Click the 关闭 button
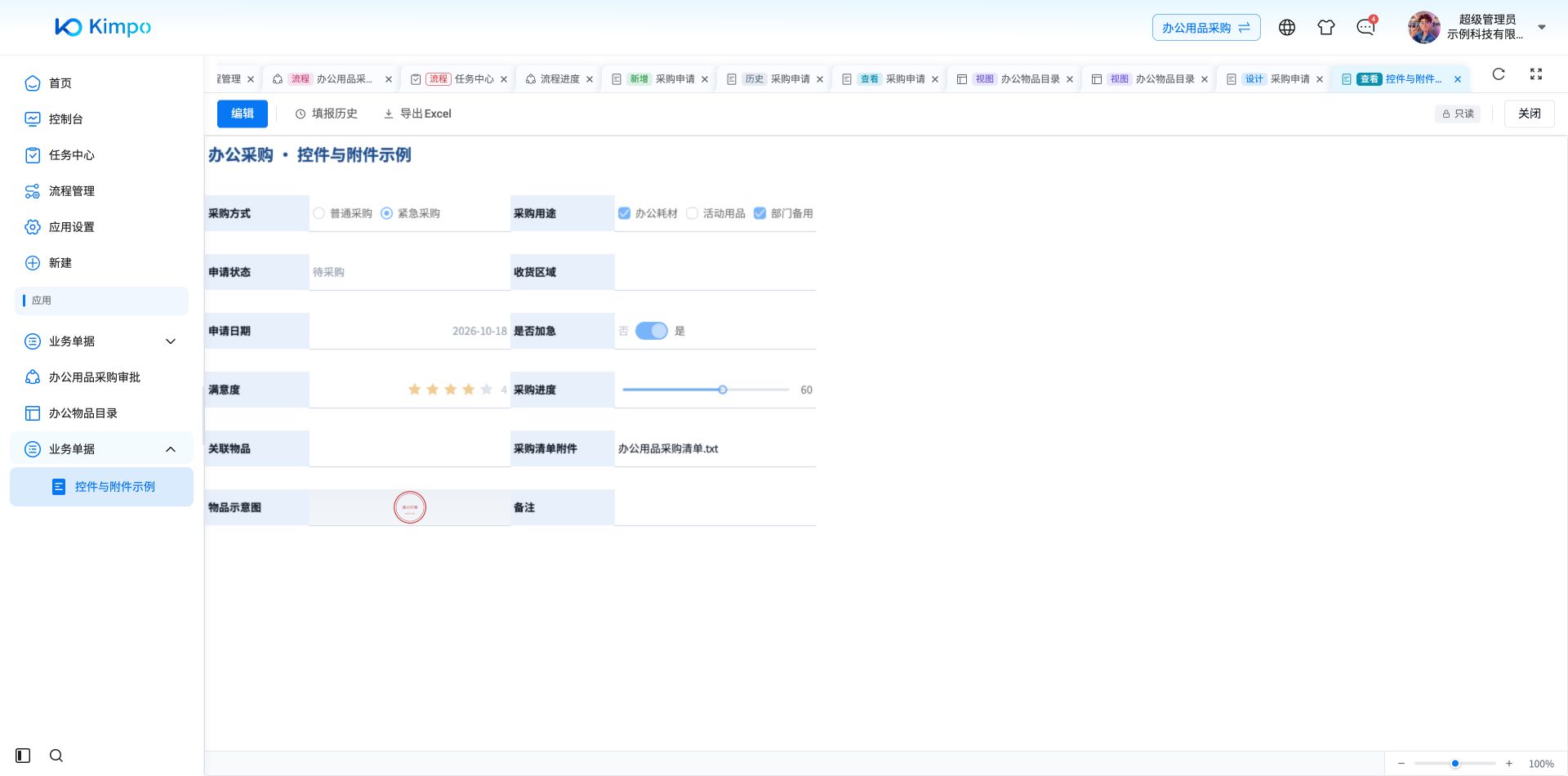Screen dimensions: 1568x776 1530,114
